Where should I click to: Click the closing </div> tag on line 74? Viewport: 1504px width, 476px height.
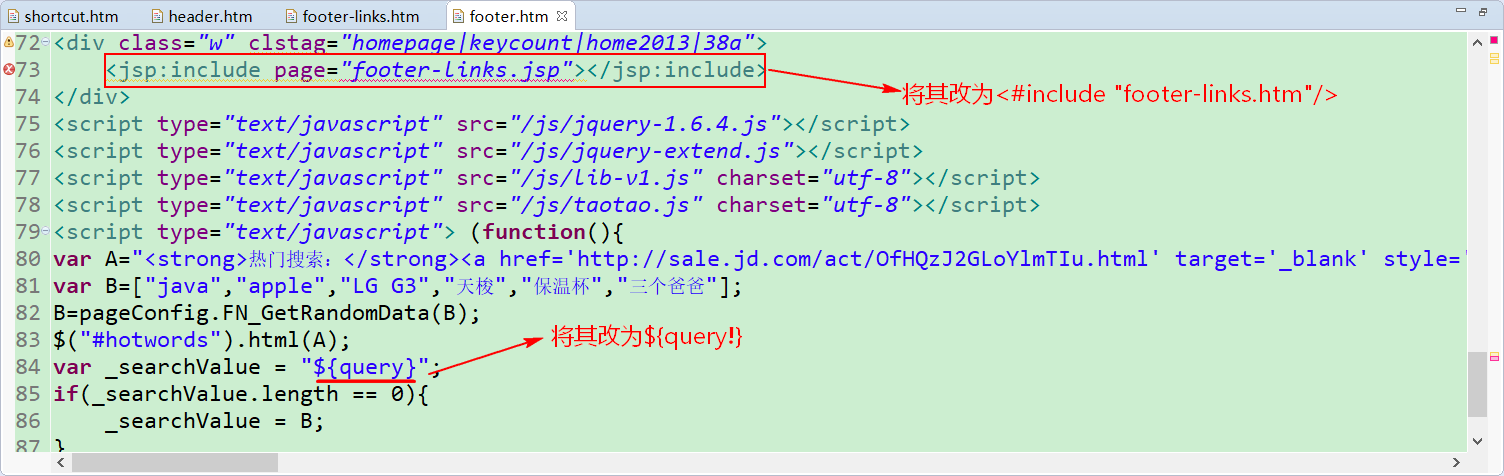pyautogui.click(x=92, y=97)
